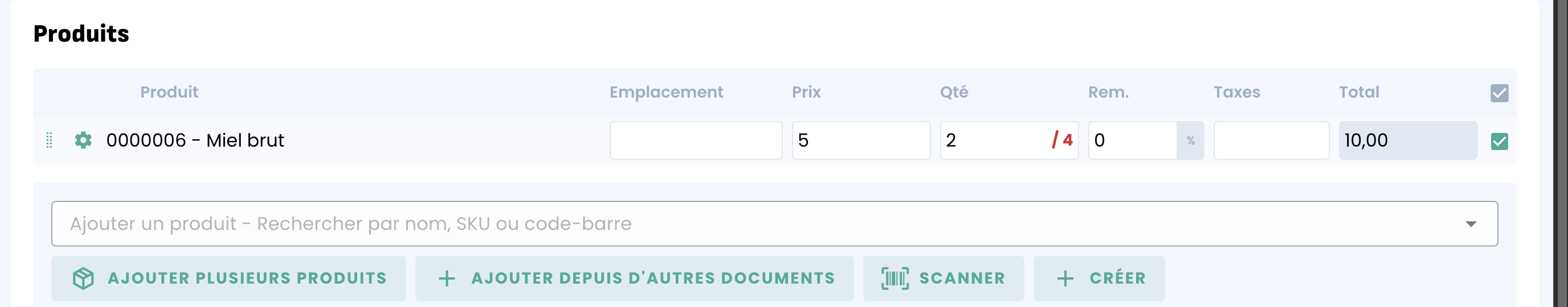Click the Rem. discount field showing 0
The height and width of the screenshot is (307, 1568).
[x=1132, y=140]
